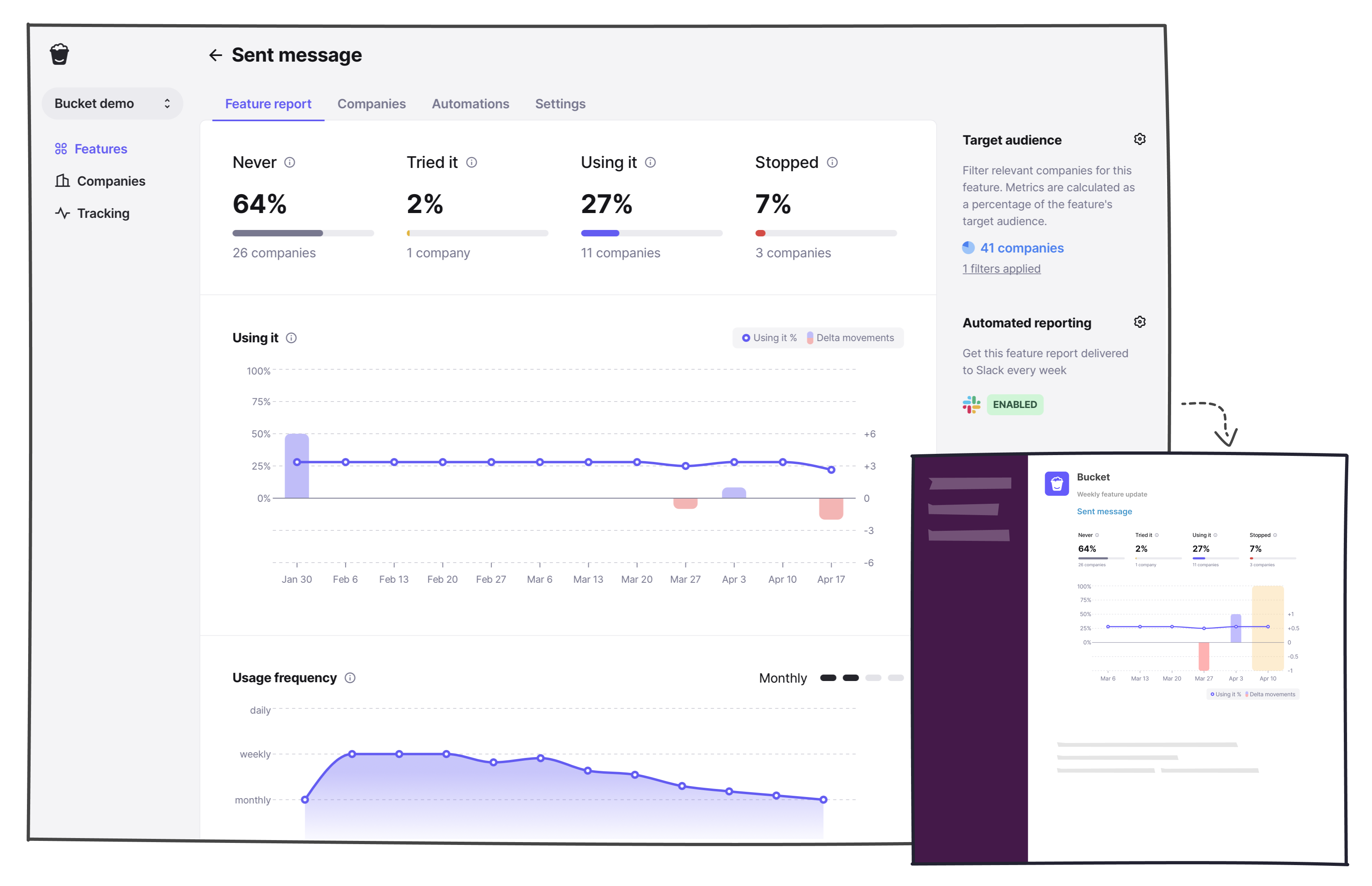The height and width of the screenshot is (886, 1372).
Task: Open the 3 companies list
Action: pyautogui.click(x=793, y=253)
